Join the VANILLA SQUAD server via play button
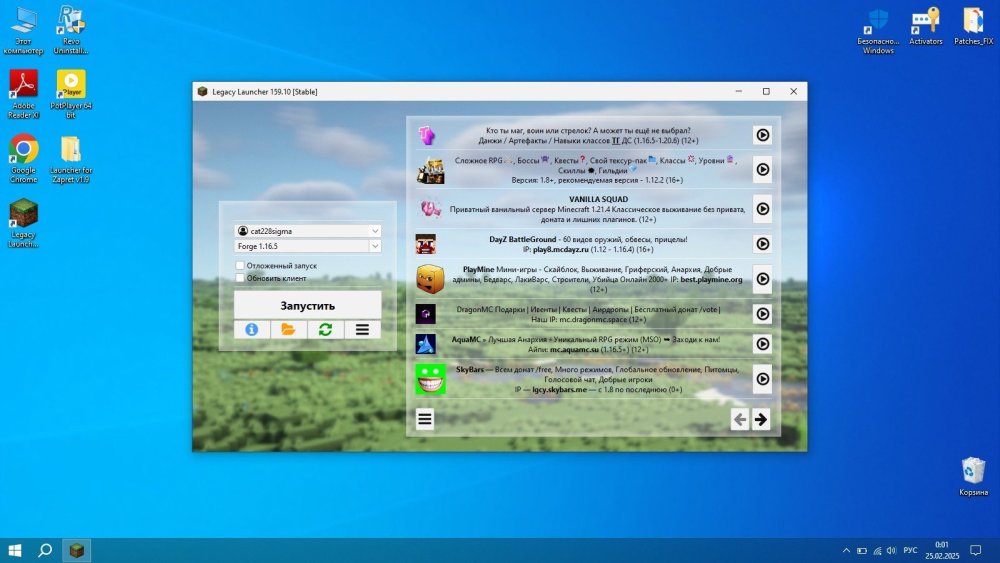 (x=762, y=208)
